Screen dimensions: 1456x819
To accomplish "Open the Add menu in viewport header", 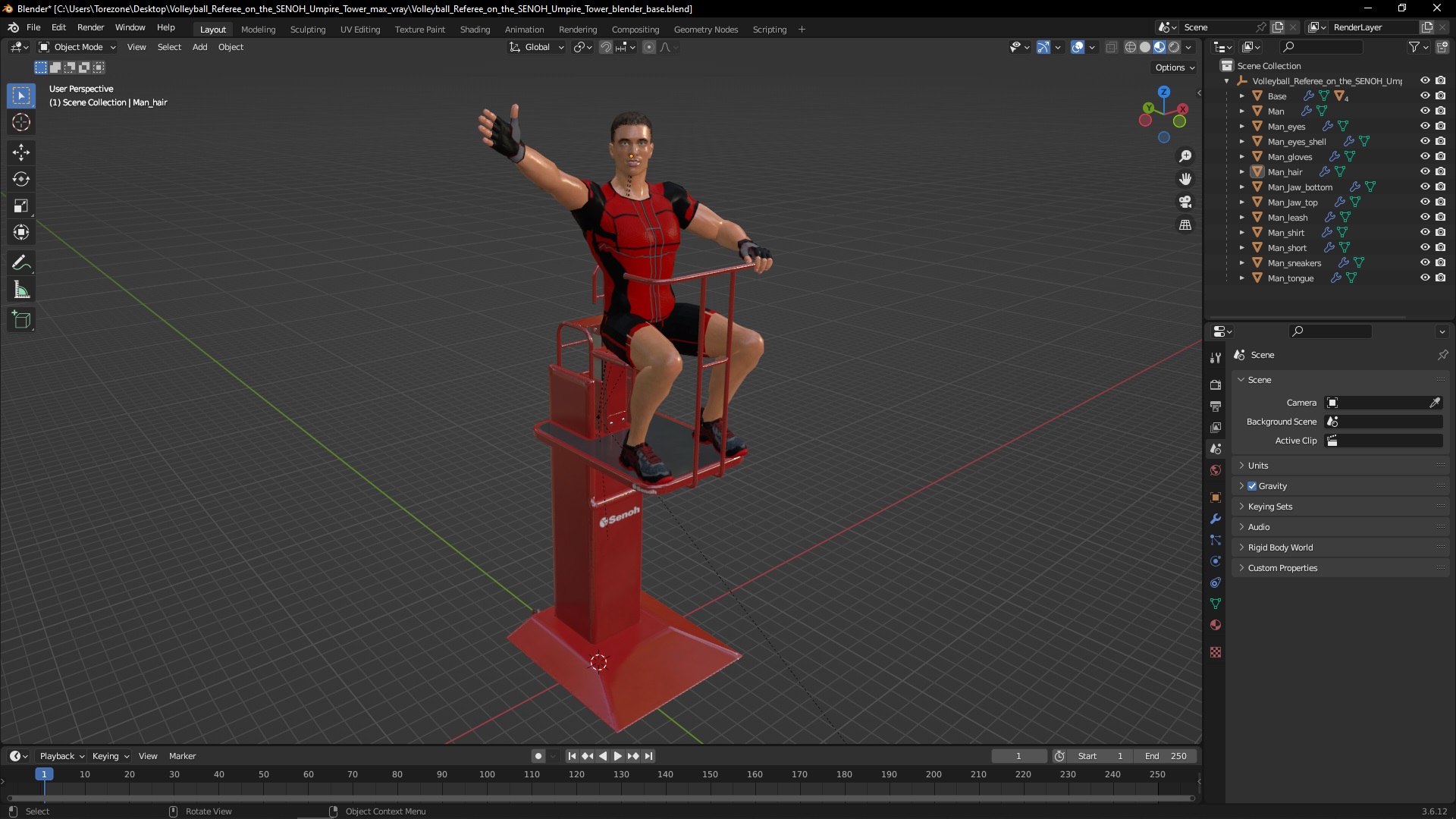I will (x=199, y=47).
